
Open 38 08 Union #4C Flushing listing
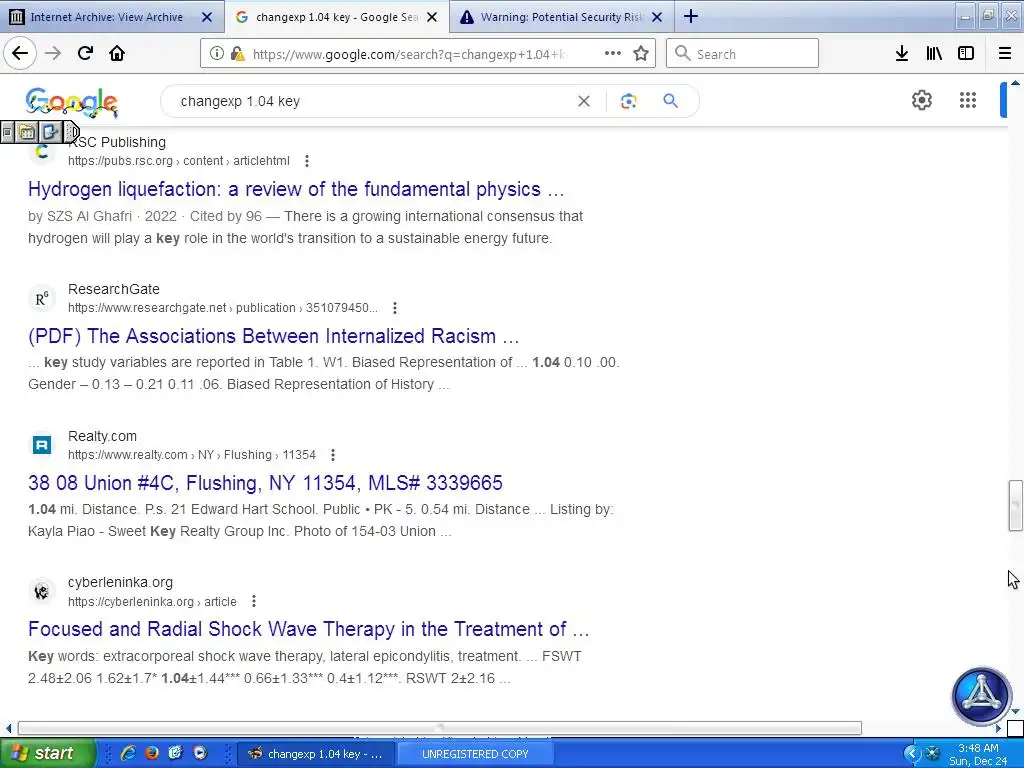click(x=265, y=483)
